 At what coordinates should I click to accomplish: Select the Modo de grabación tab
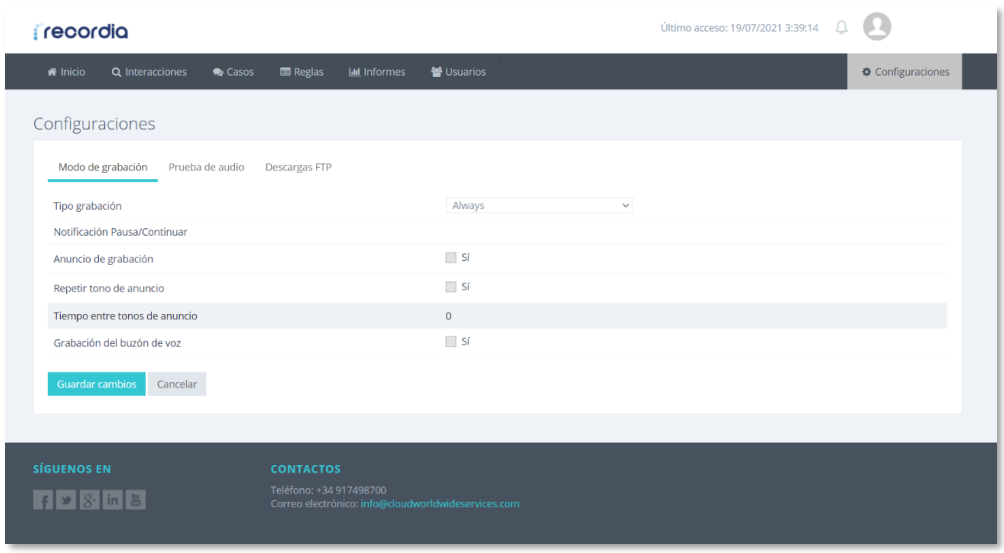point(102,167)
